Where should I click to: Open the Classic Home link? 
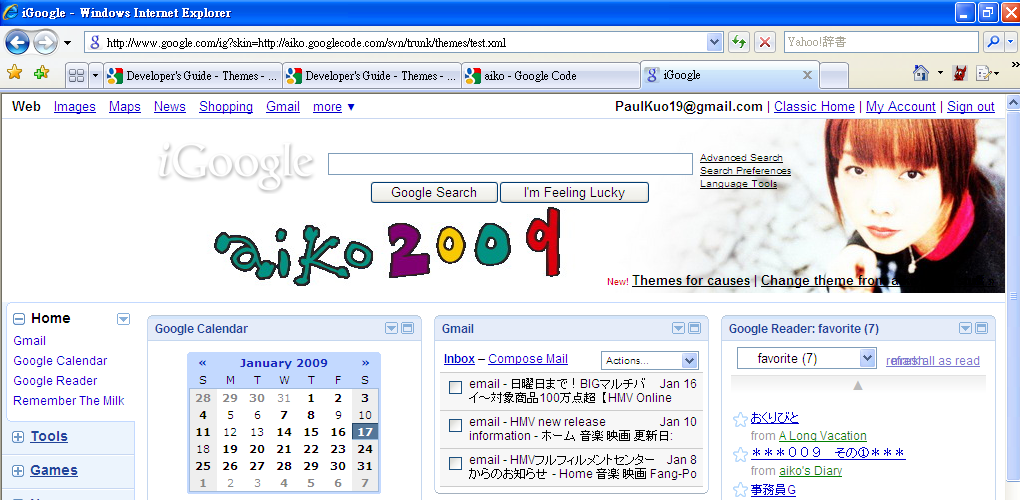[814, 107]
